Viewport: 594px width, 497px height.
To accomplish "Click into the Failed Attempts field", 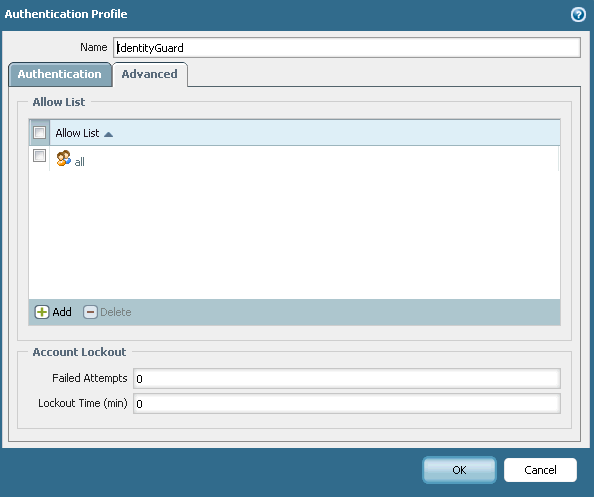I will pos(347,378).
